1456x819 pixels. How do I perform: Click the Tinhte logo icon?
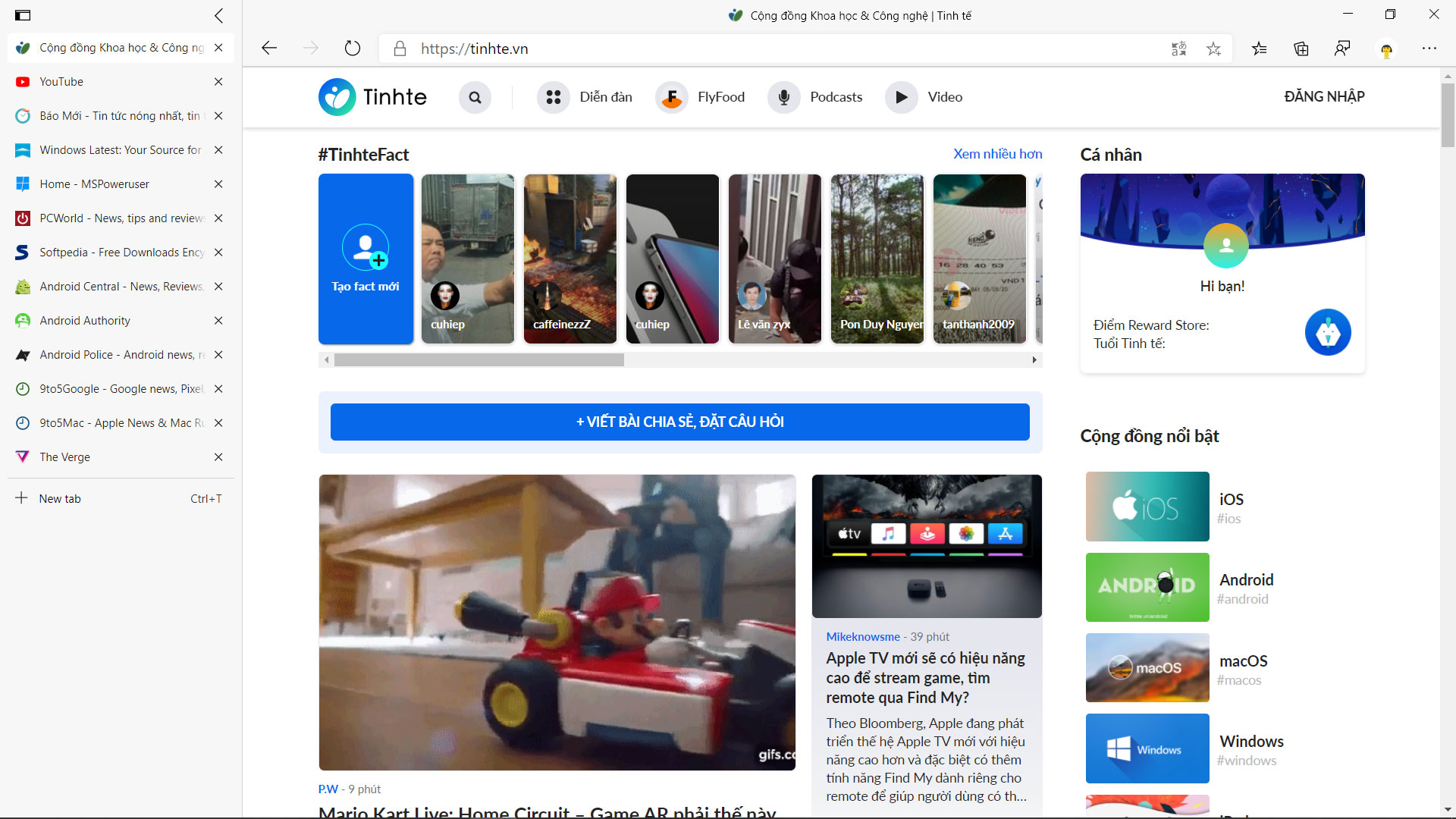pyautogui.click(x=337, y=97)
